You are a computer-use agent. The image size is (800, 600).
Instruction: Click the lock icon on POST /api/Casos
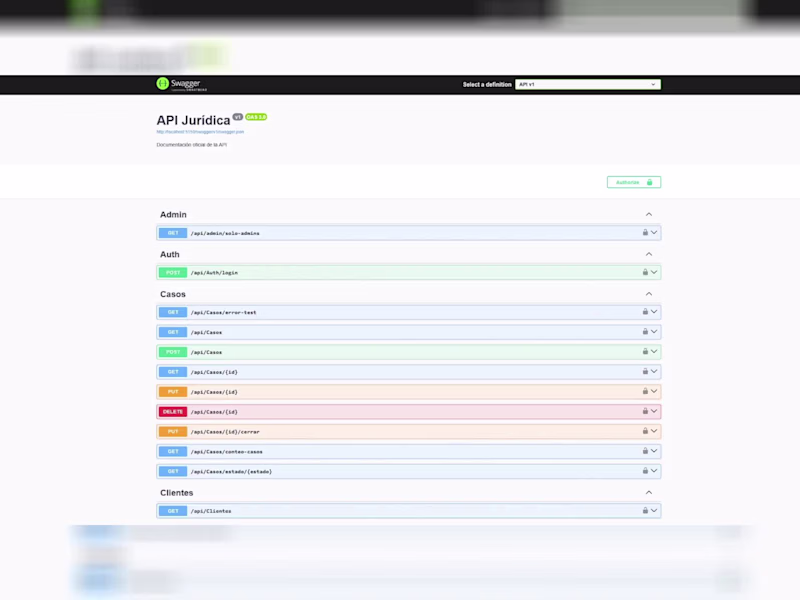[x=645, y=352]
